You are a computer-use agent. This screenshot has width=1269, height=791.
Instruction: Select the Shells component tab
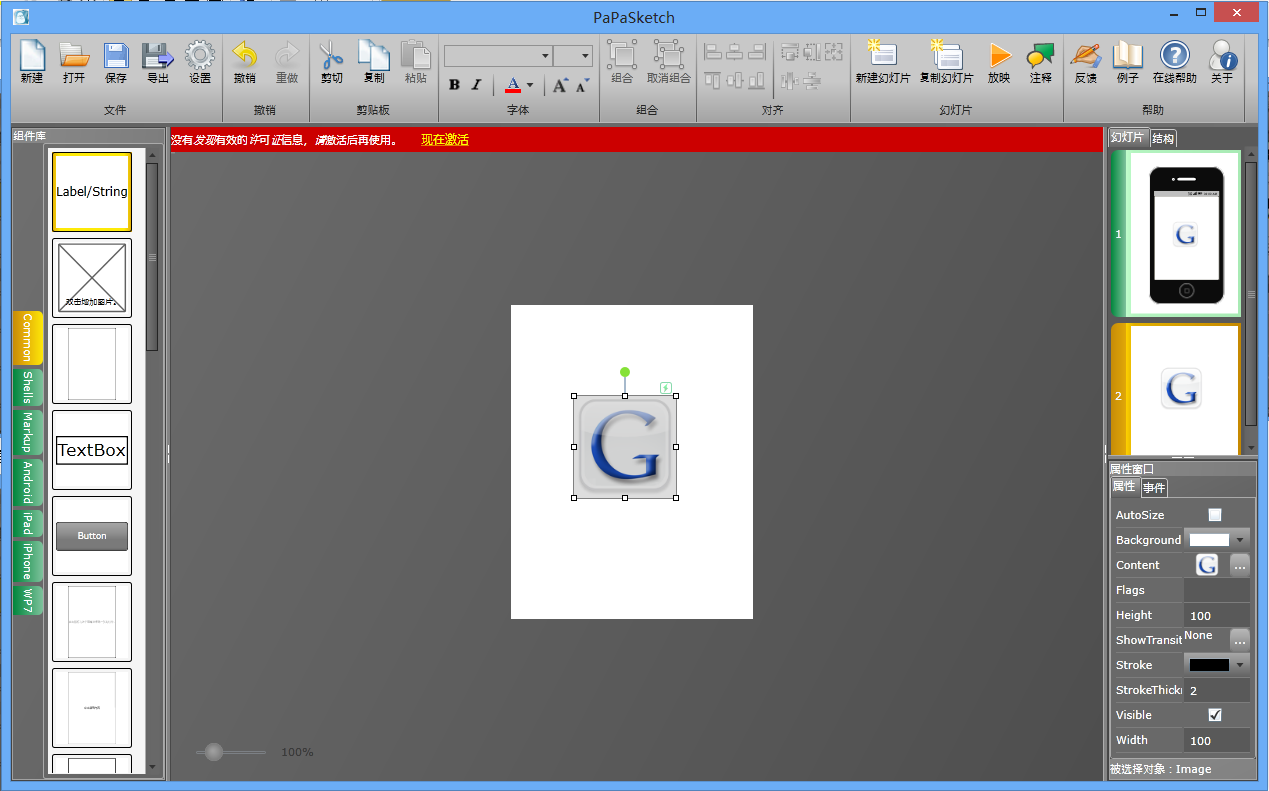pyautogui.click(x=28, y=388)
